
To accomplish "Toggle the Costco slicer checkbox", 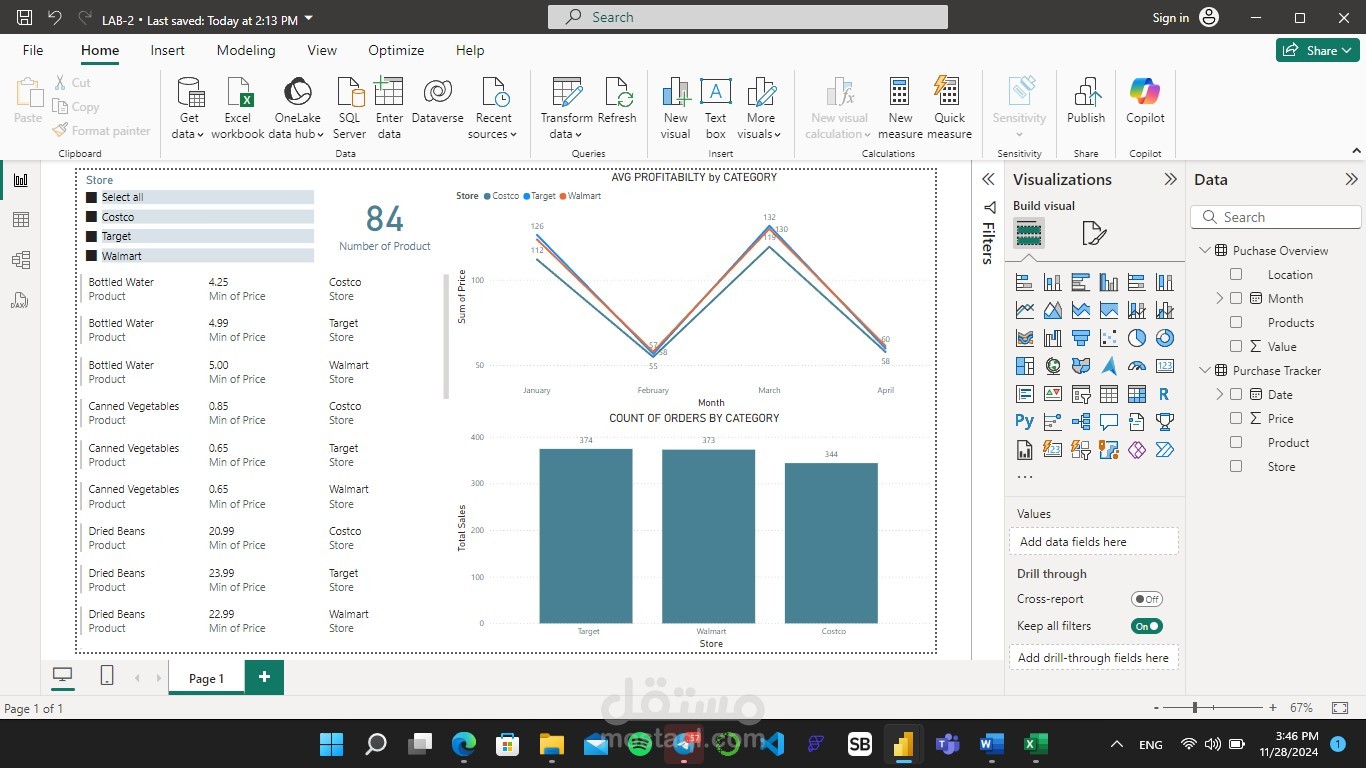I will click(x=92, y=217).
